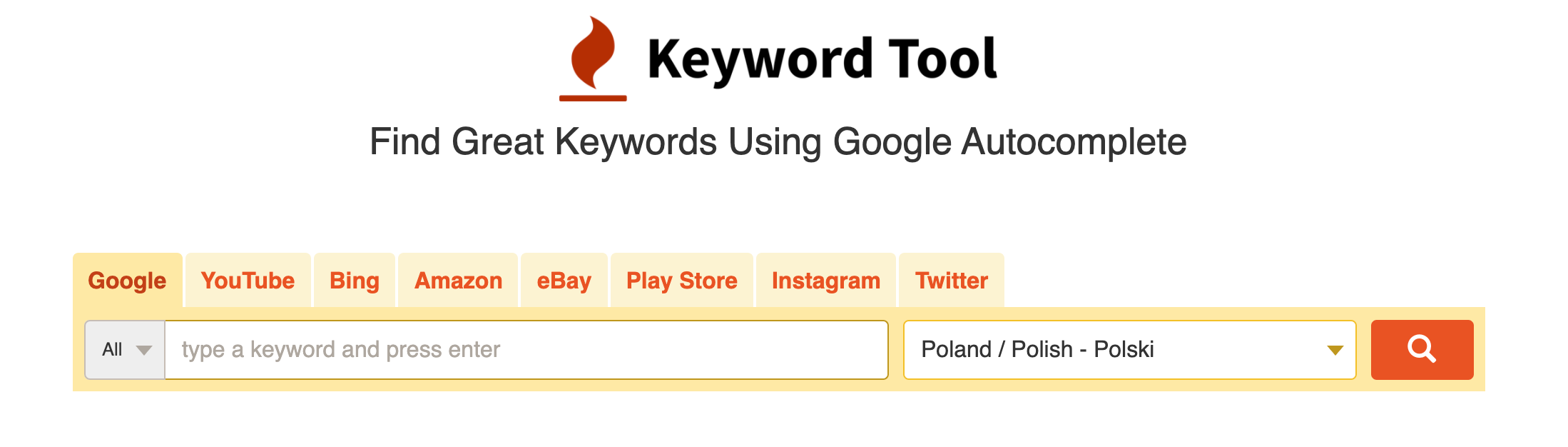This screenshot has height=447, width=1568.
Task: Switch to the Play Store tab
Action: click(681, 280)
